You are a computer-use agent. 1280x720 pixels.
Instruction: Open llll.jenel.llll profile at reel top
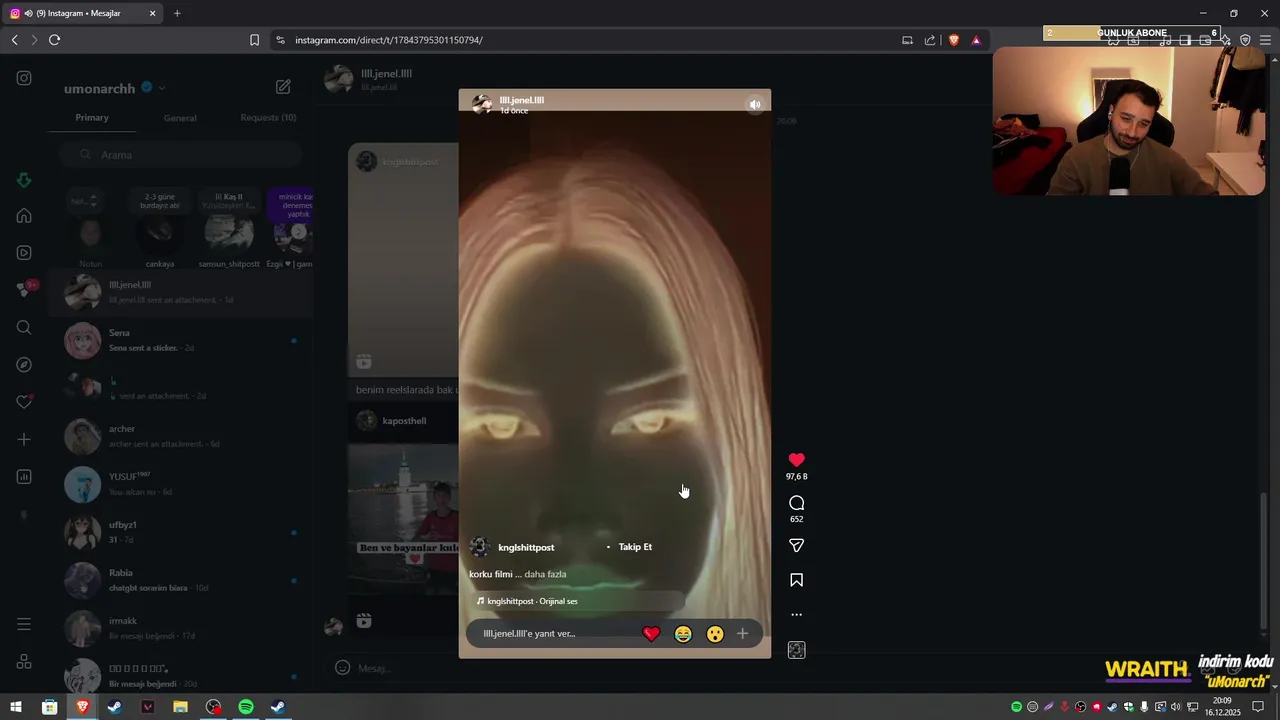(x=521, y=100)
